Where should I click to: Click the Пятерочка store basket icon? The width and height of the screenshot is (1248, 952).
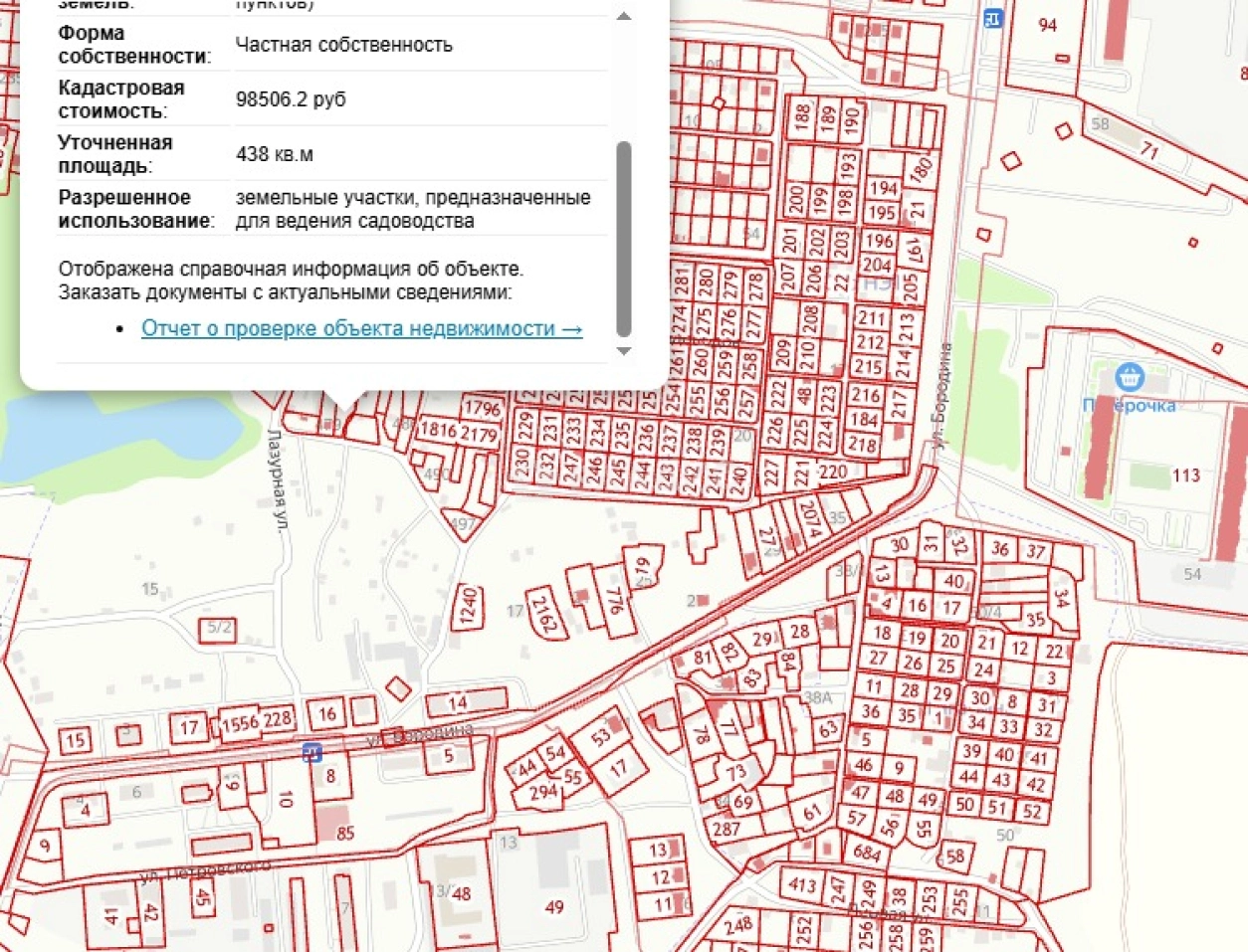pyautogui.click(x=1129, y=378)
